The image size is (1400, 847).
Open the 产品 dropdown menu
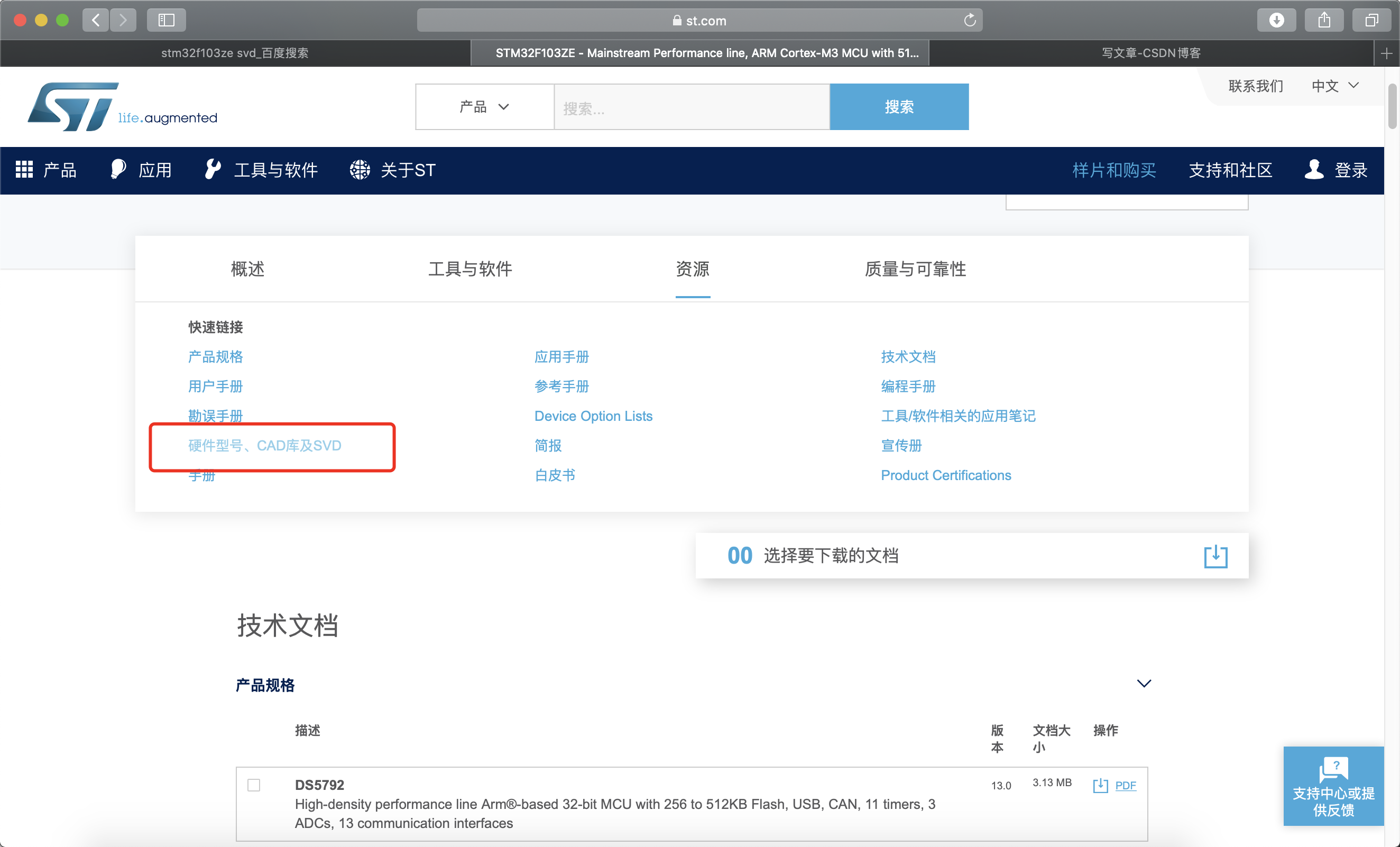point(484,107)
